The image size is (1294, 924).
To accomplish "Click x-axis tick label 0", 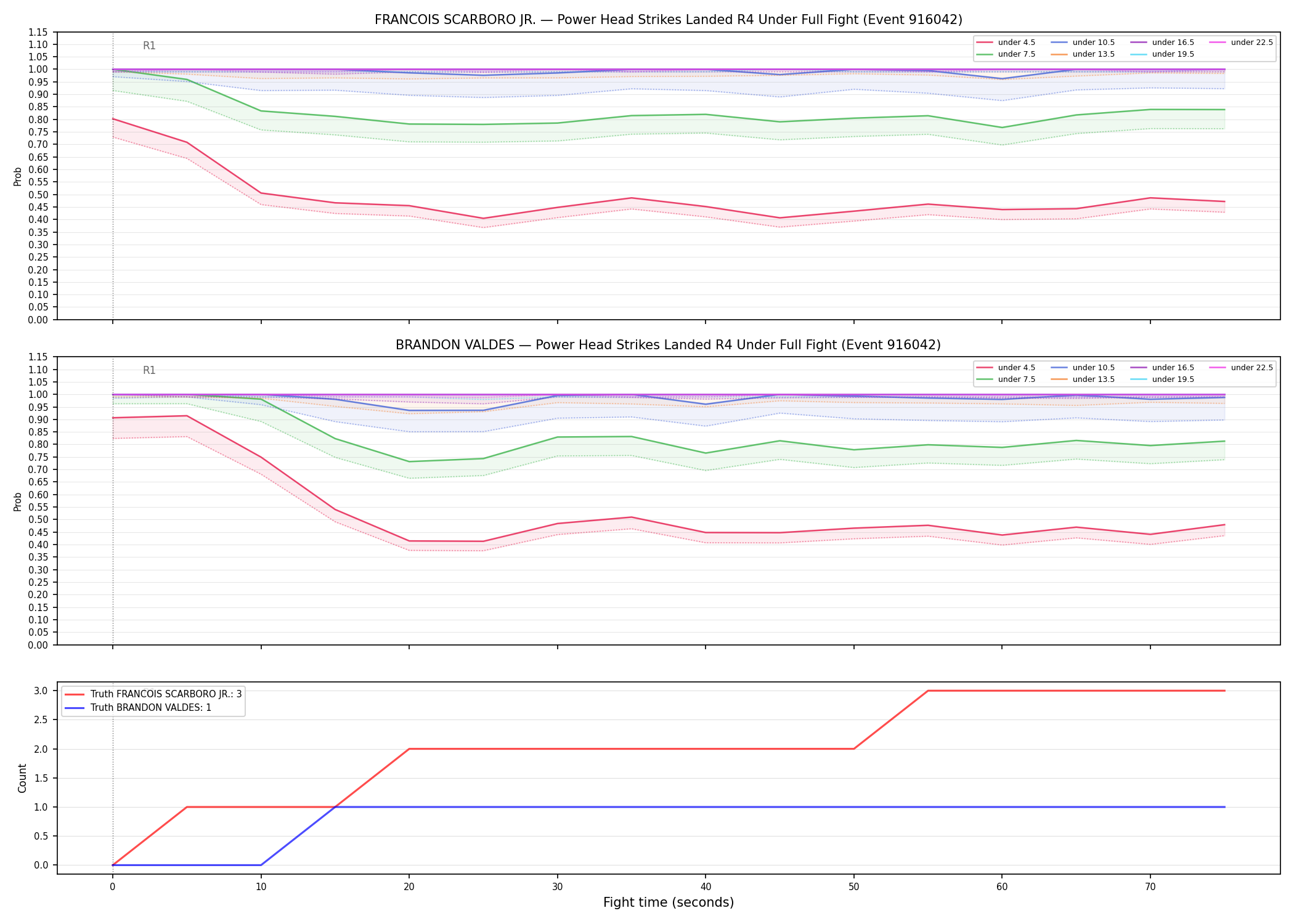I will [113, 887].
